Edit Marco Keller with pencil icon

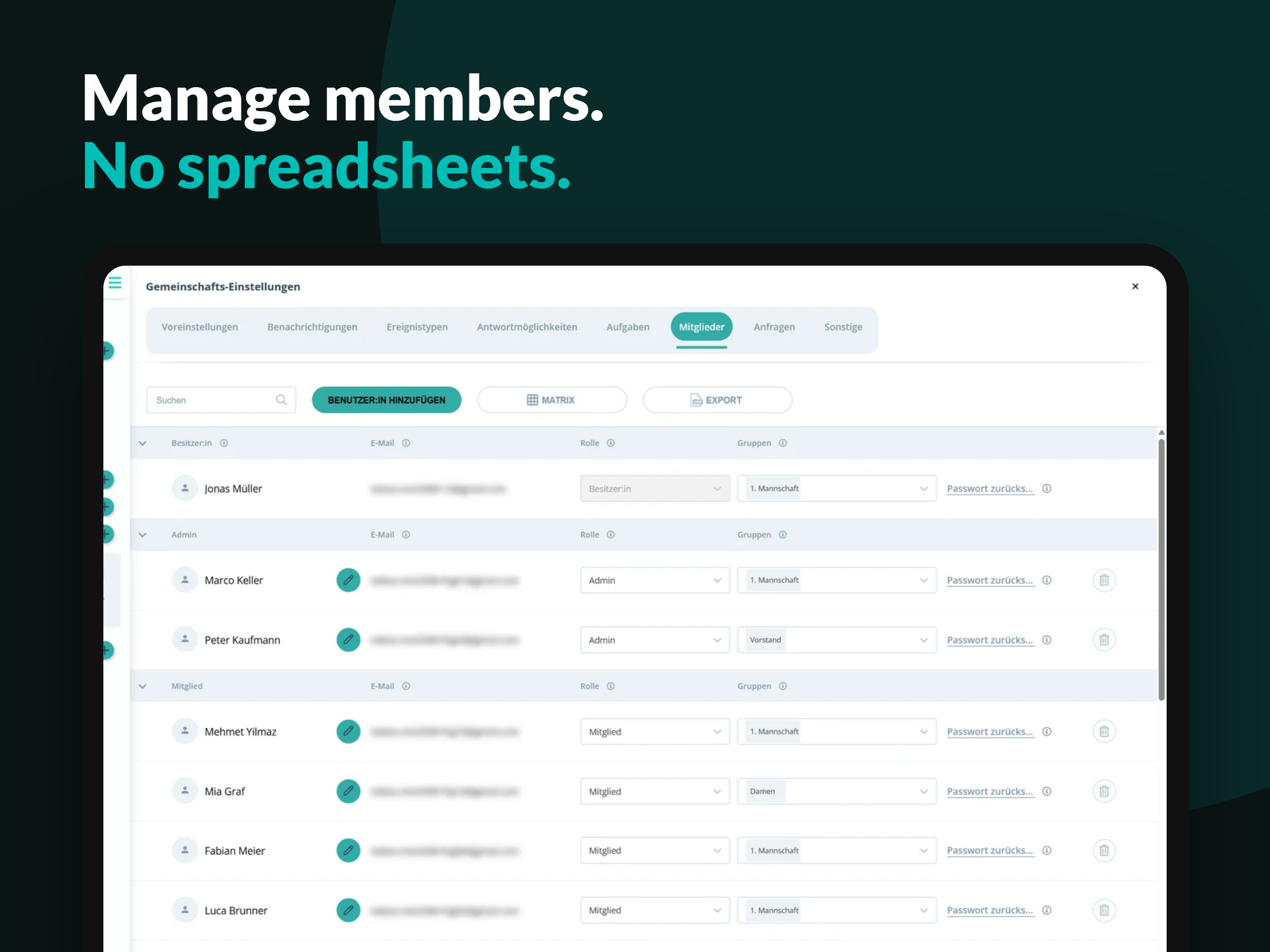pos(348,580)
